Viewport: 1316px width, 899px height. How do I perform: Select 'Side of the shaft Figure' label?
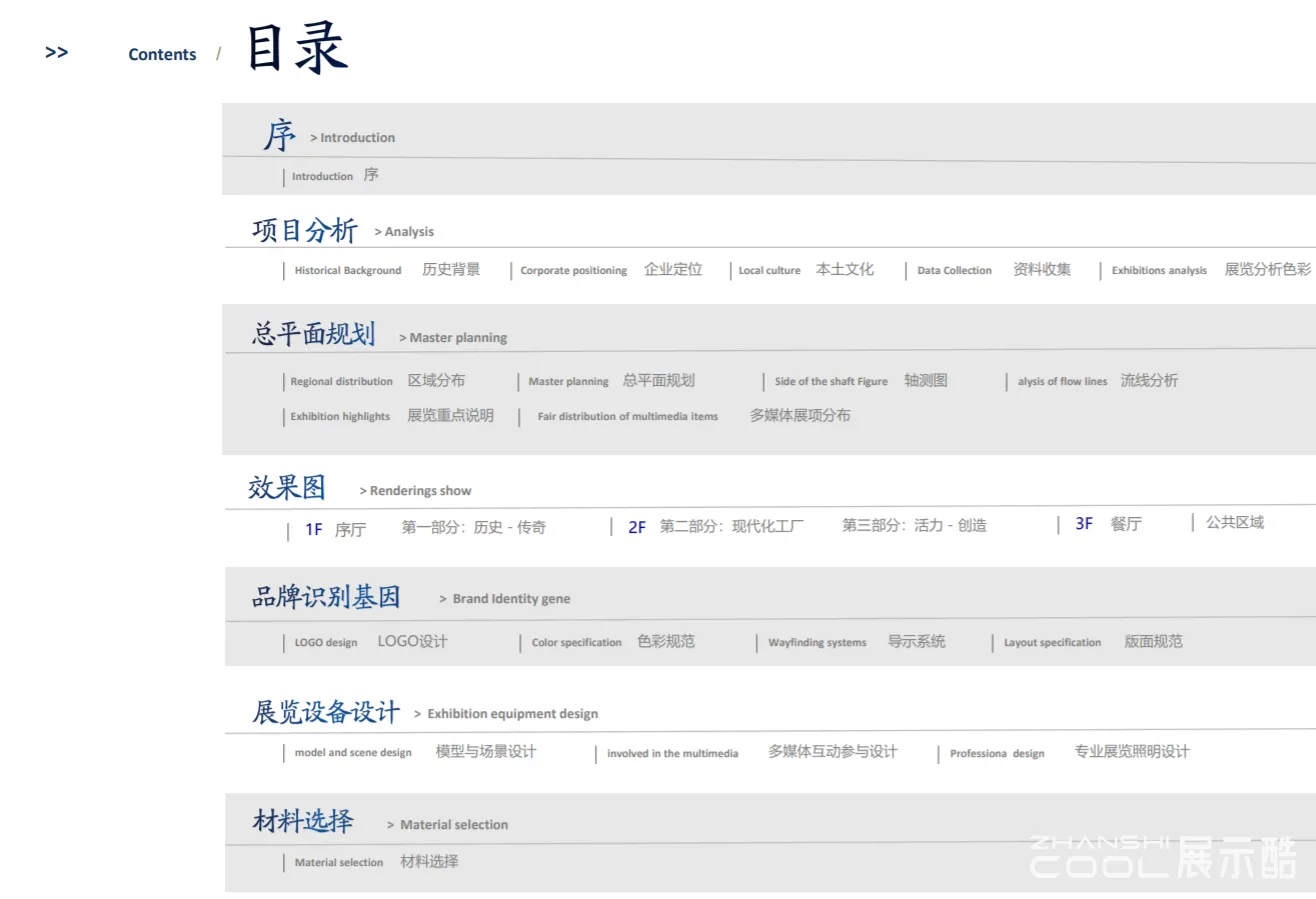[x=831, y=382]
